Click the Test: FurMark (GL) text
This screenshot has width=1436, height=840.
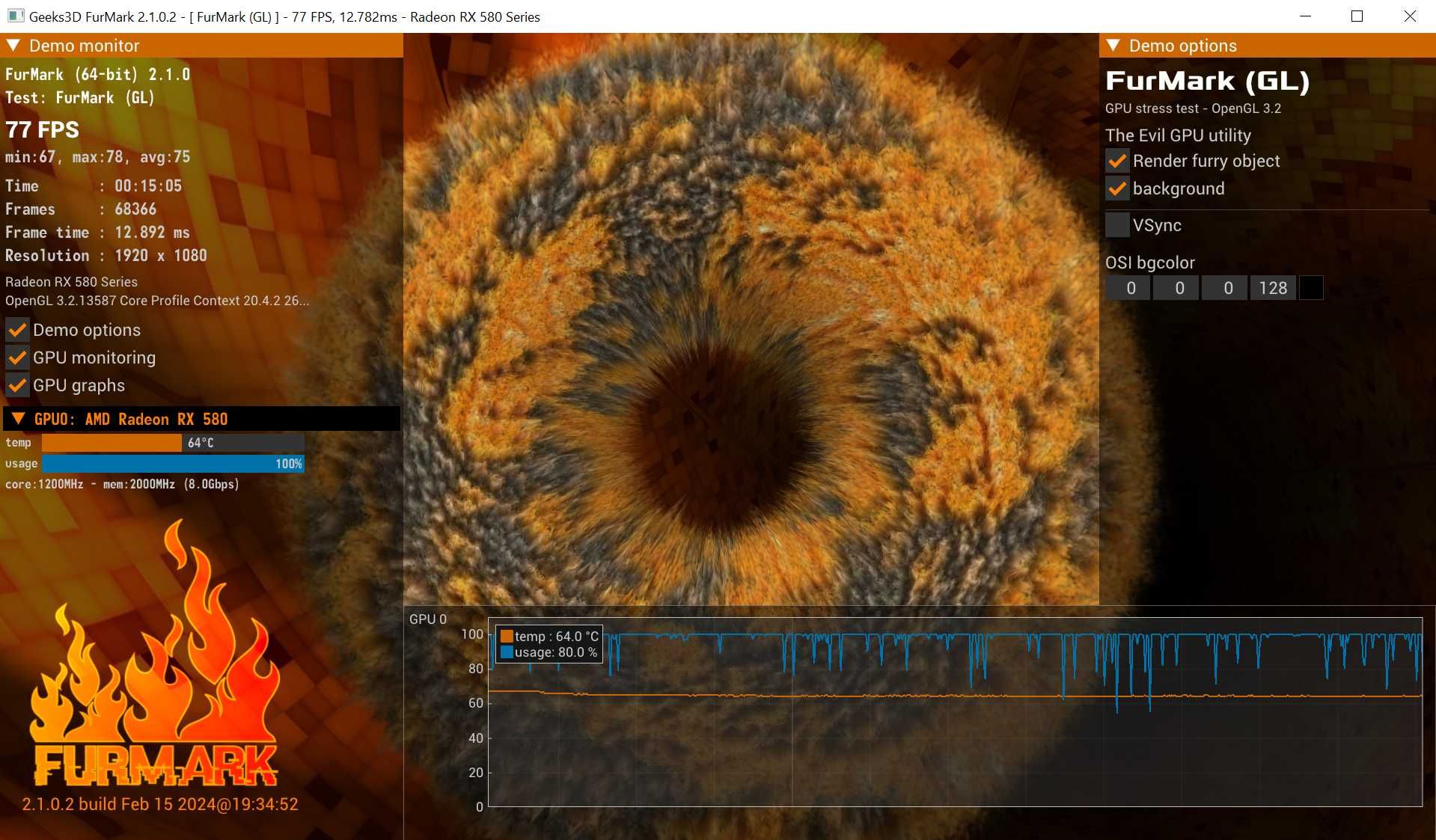(80, 98)
